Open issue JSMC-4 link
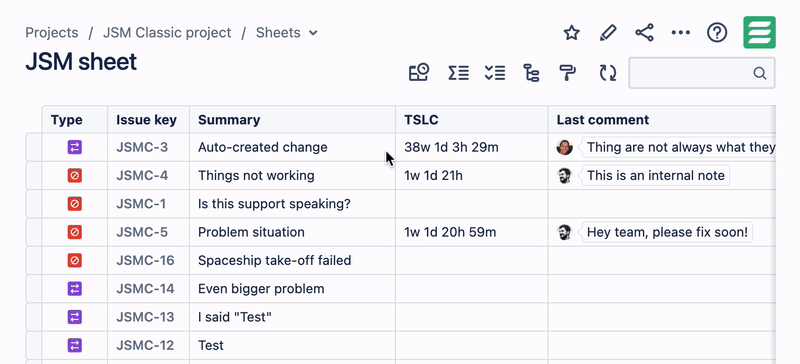This screenshot has width=800, height=364. (142, 176)
